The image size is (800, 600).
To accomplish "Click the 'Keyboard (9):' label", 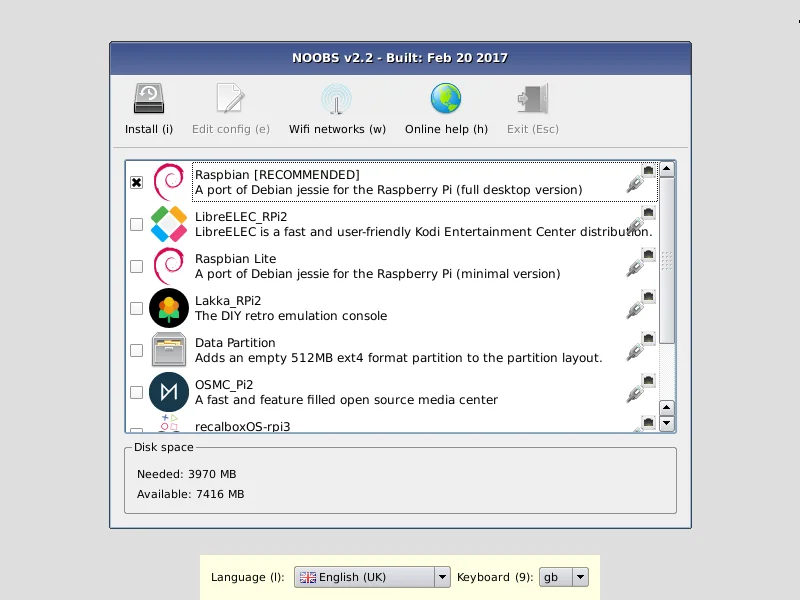I will 495,577.
